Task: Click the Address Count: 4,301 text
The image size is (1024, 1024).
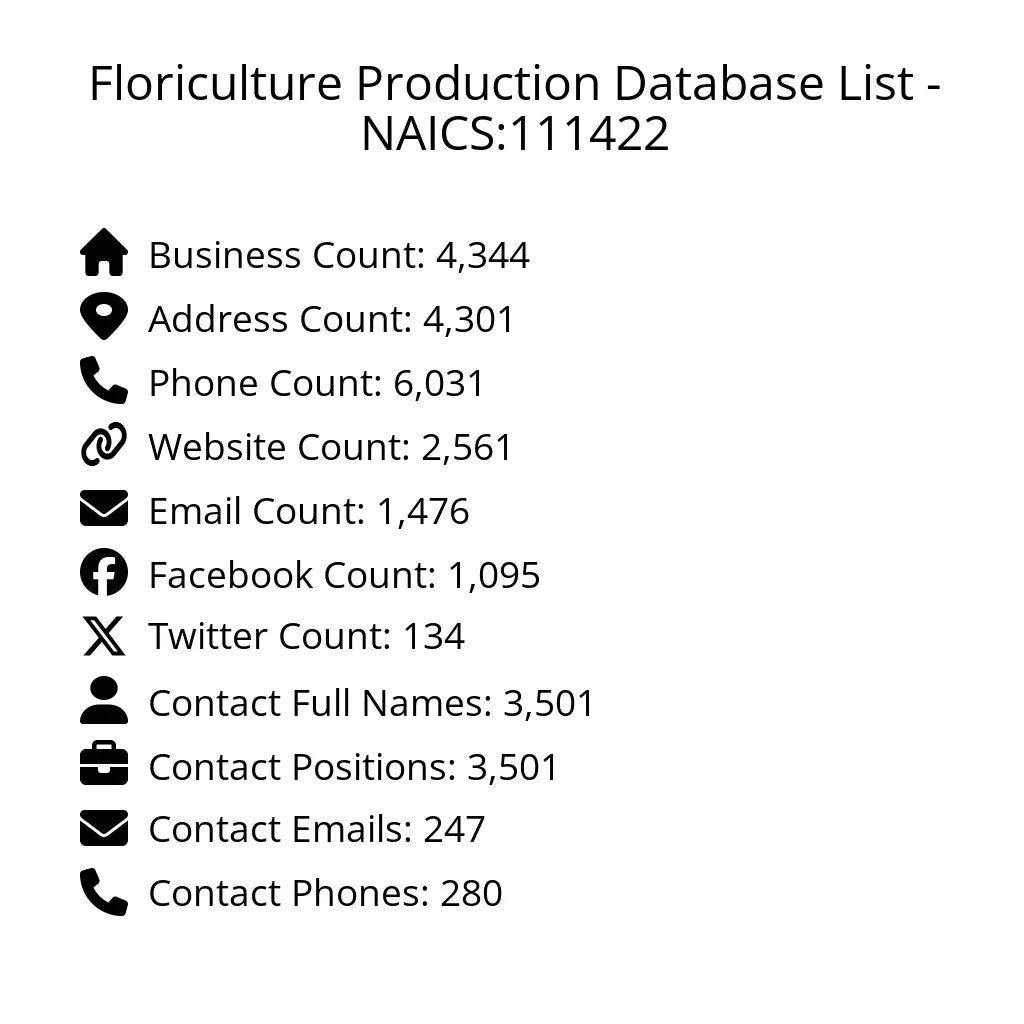Action: (x=331, y=320)
